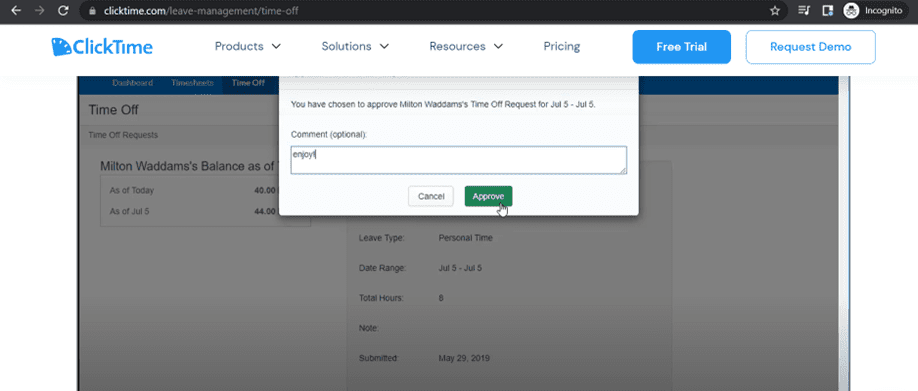918x391 pixels.
Task: Click into the Comment text box
Action: (458, 160)
